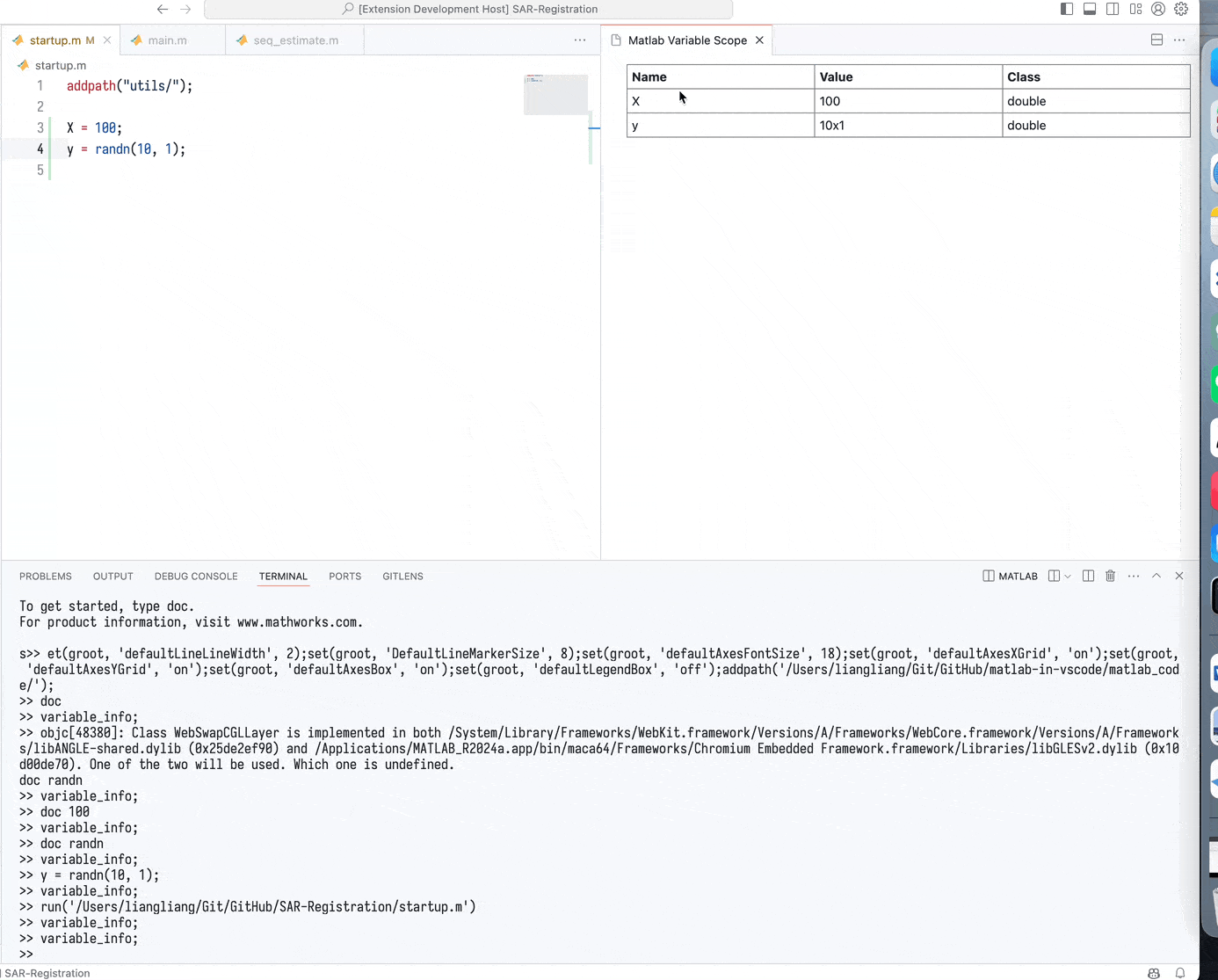Open terminal panel More Actions ellipsis

point(1134,577)
